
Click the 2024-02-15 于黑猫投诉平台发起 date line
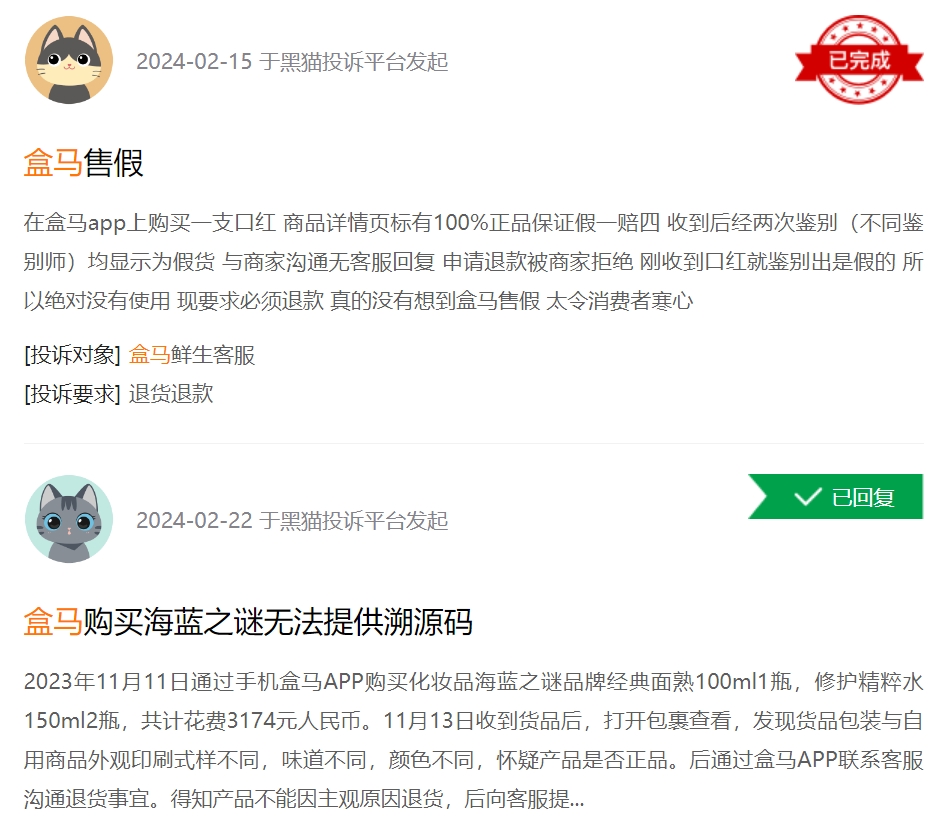[x=292, y=61]
